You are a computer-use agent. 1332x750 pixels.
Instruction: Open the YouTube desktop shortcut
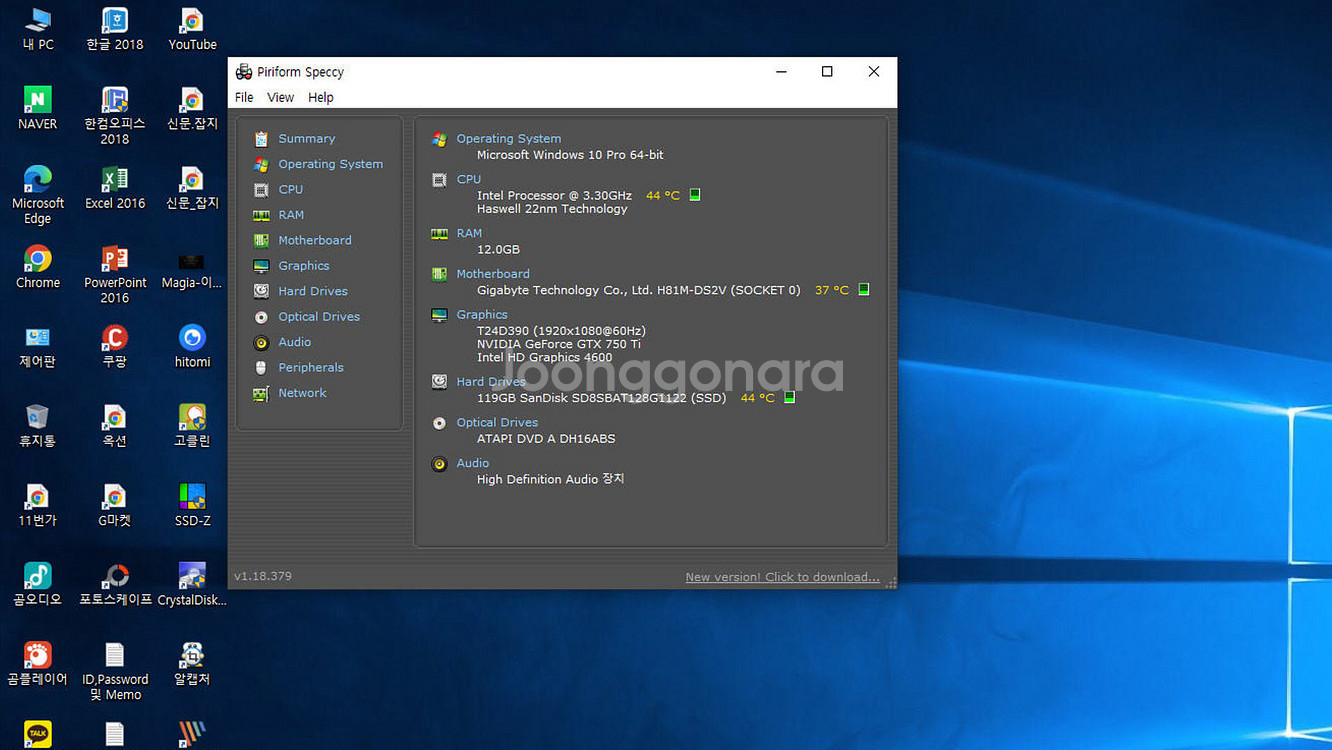click(x=192, y=29)
